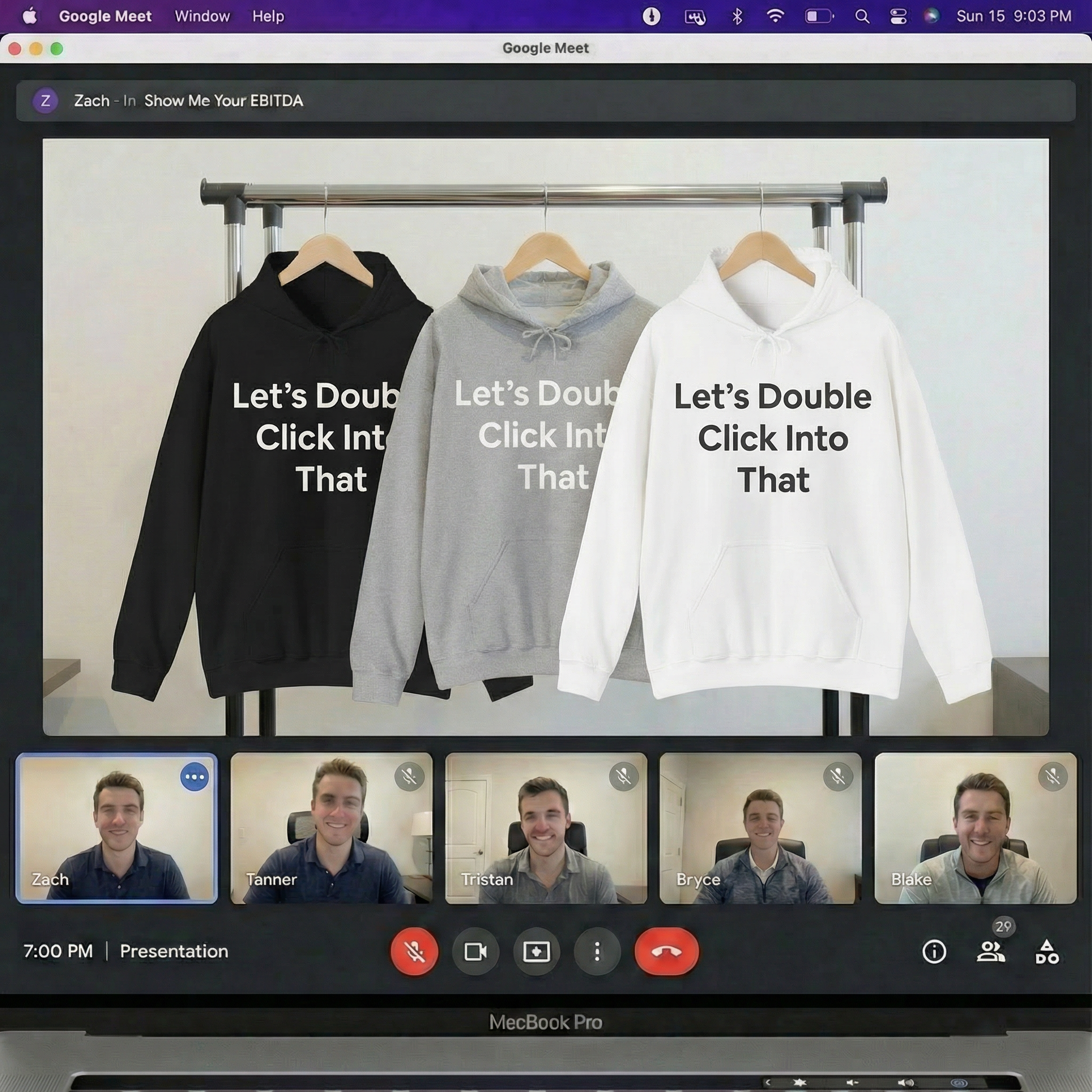Open the more options three-dot button
Viewport: 1092px width, 1092px height.
[597, 952]
